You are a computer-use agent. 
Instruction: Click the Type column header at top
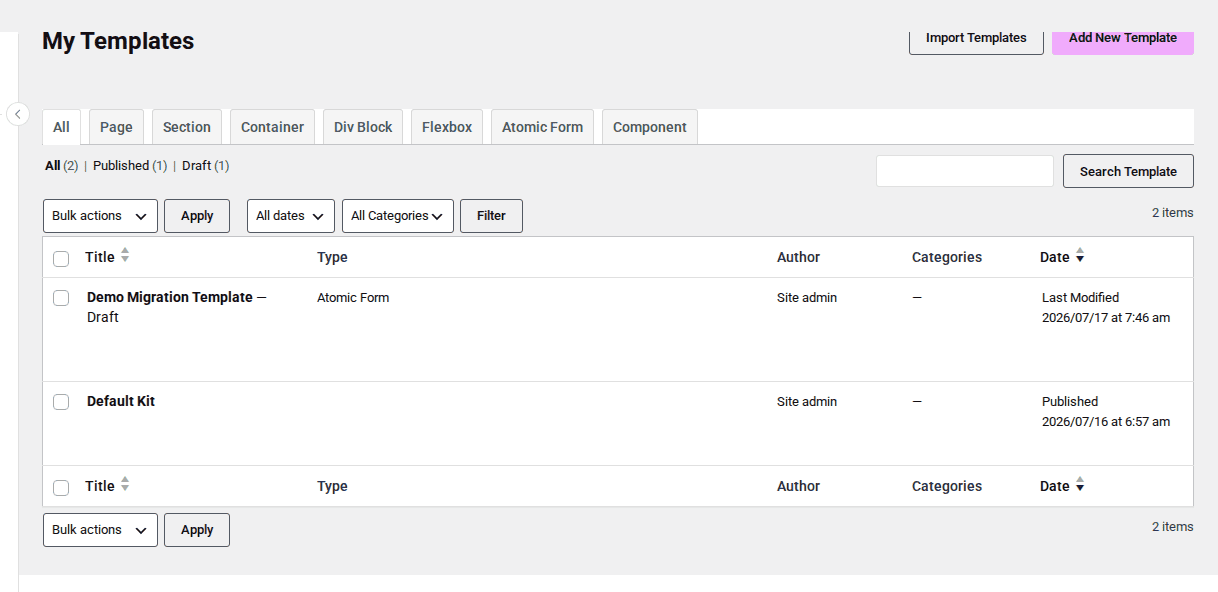332,257
